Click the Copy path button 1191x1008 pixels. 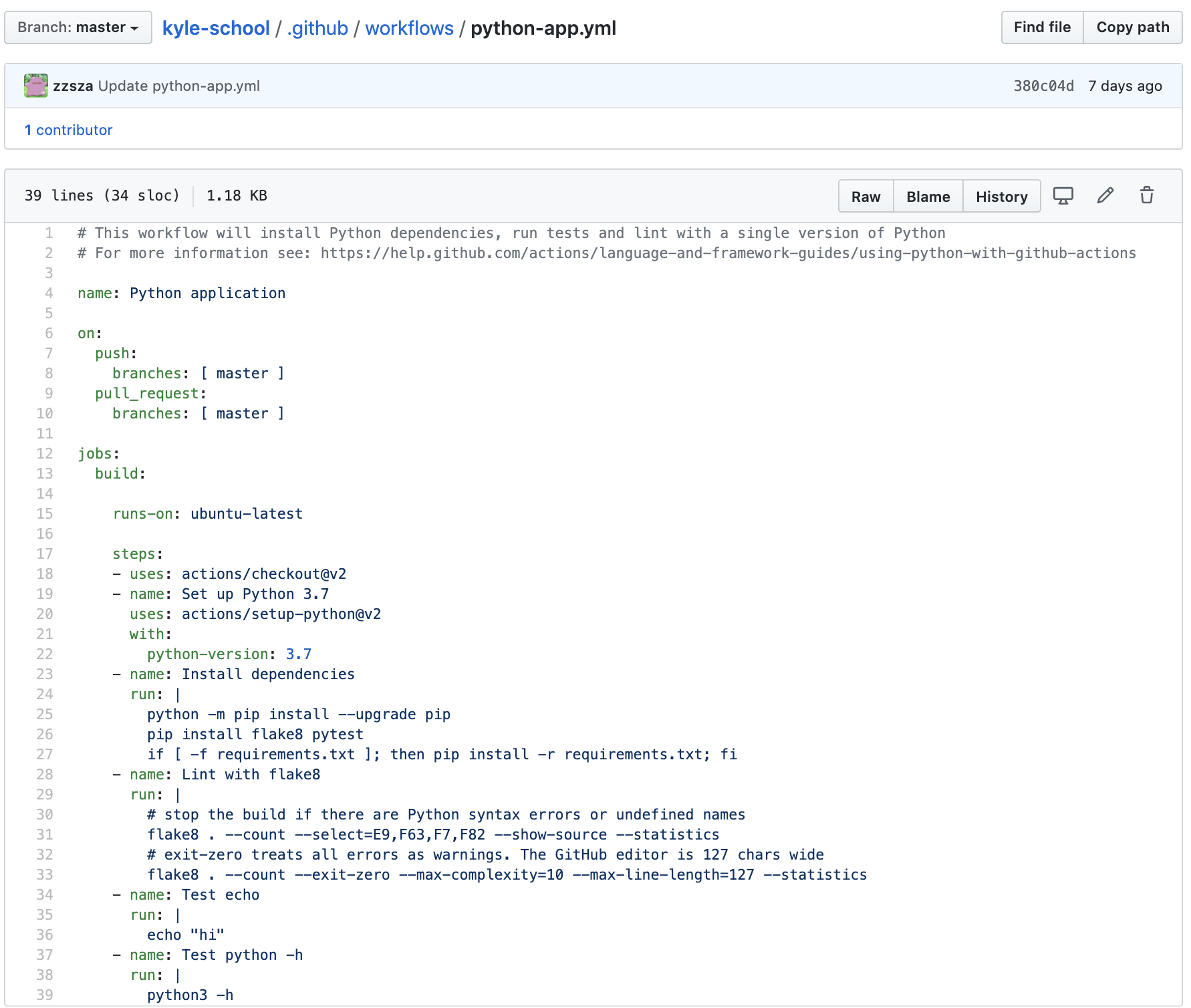pos(1132,27)
